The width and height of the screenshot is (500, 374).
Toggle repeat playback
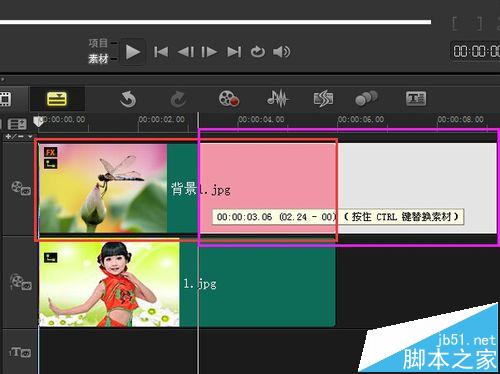tap(258, 52)
